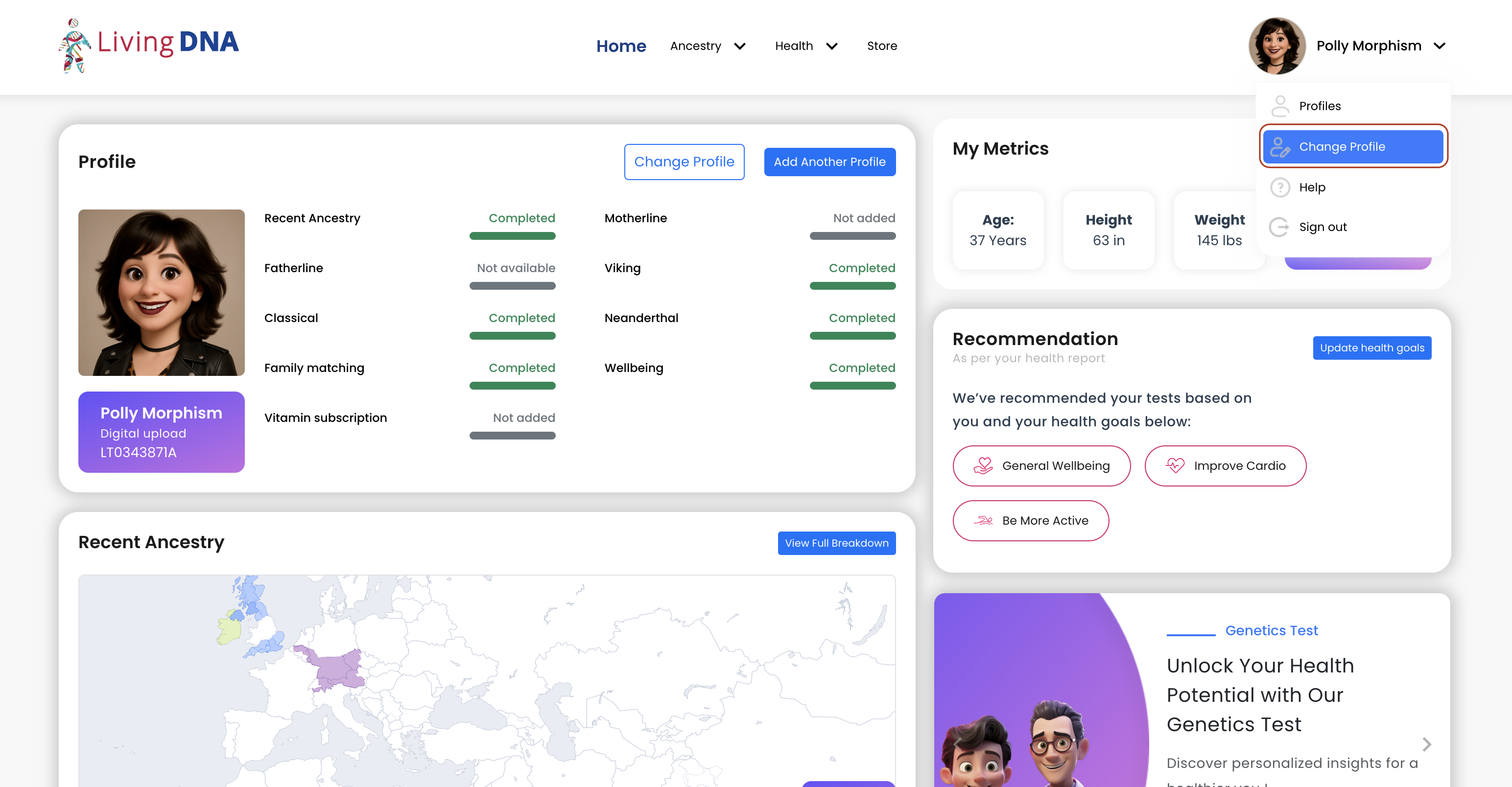Click the Be More Active swimmer icon
This screenshot has width=1512, height=787.
click(983, 521)
